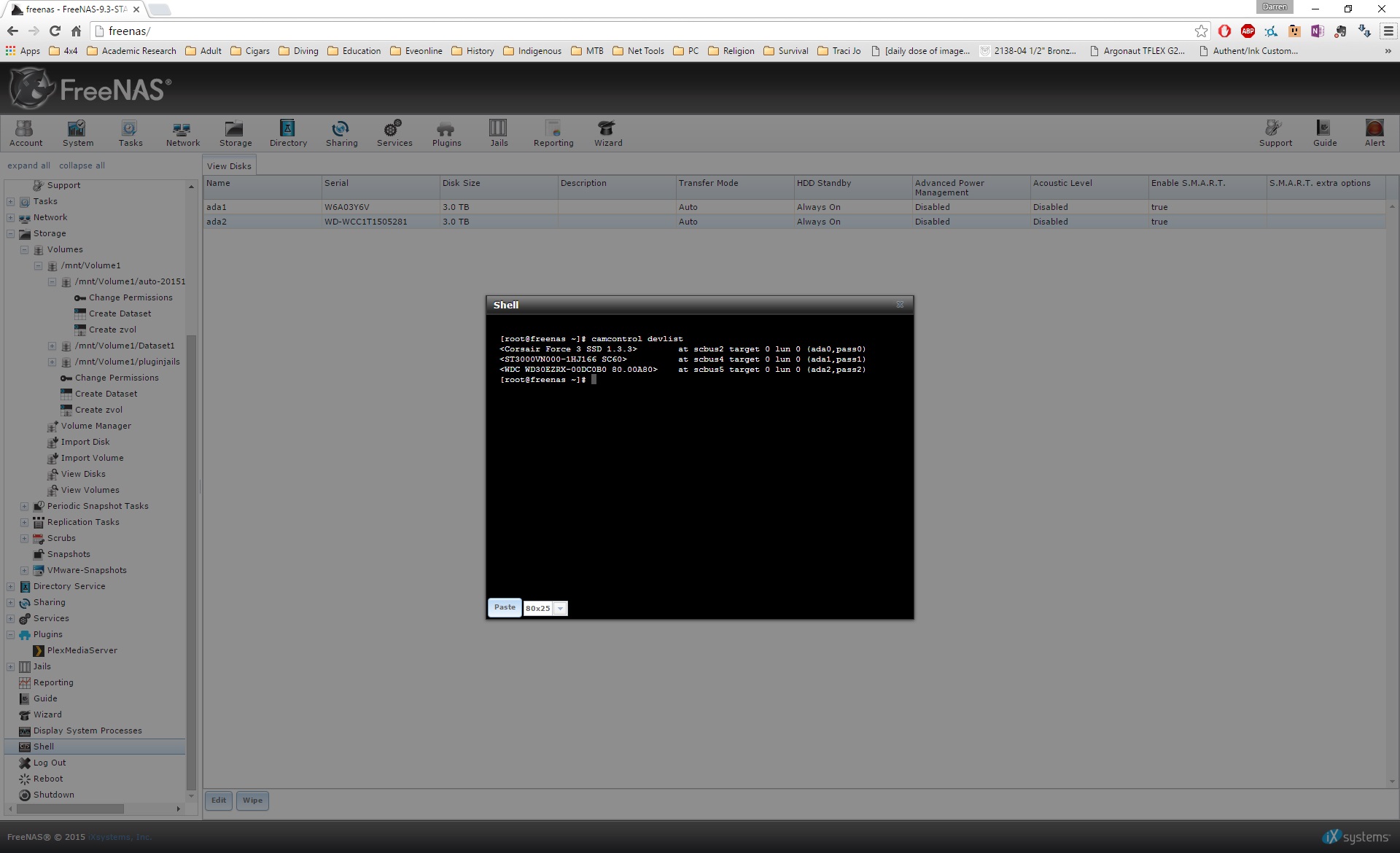1400x853 pixels.
Task: Click the sidebar vertical scrollbar
Action: click(192, 561)
